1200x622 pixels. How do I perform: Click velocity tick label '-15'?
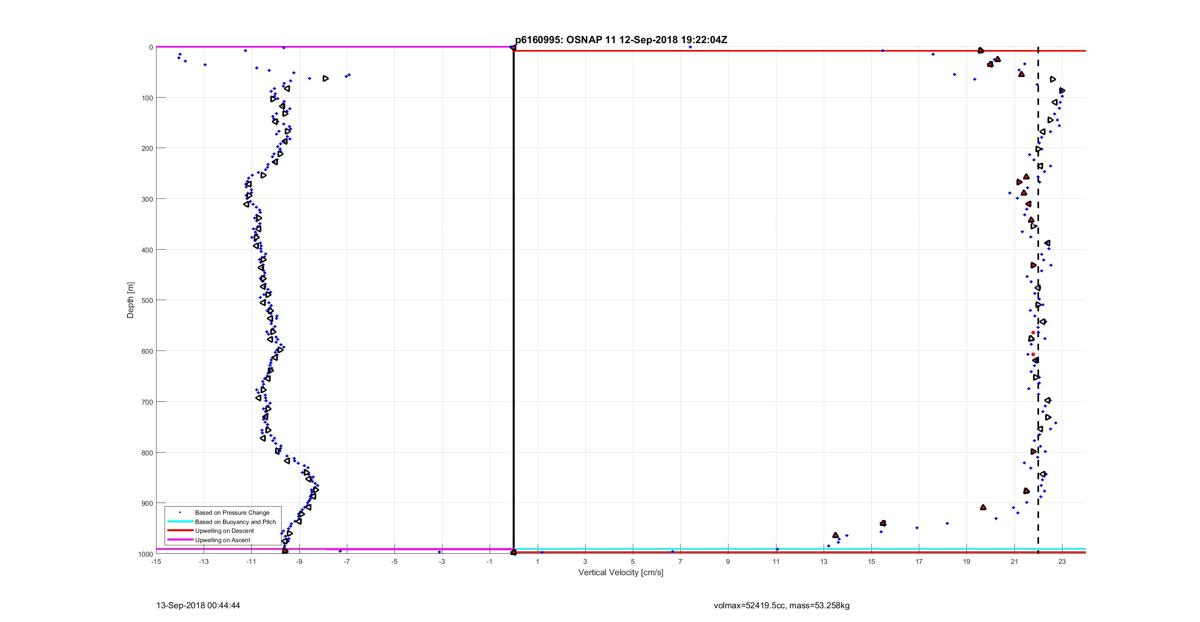click(156, 562)
